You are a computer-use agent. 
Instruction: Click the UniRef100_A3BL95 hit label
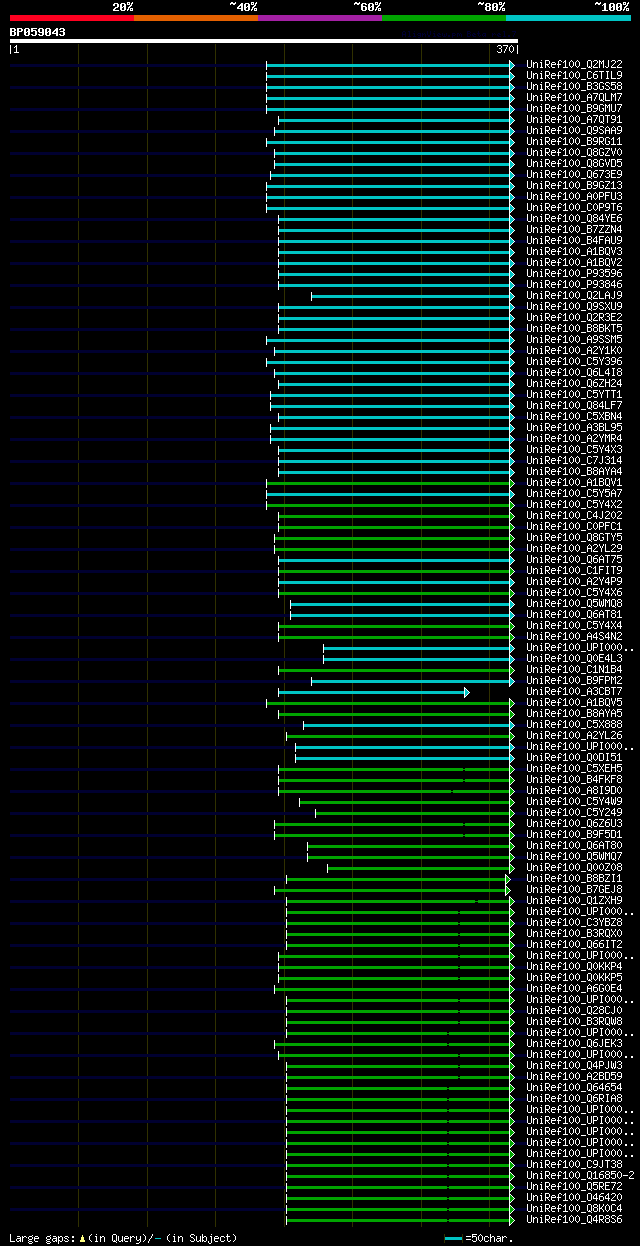[574, 427]
